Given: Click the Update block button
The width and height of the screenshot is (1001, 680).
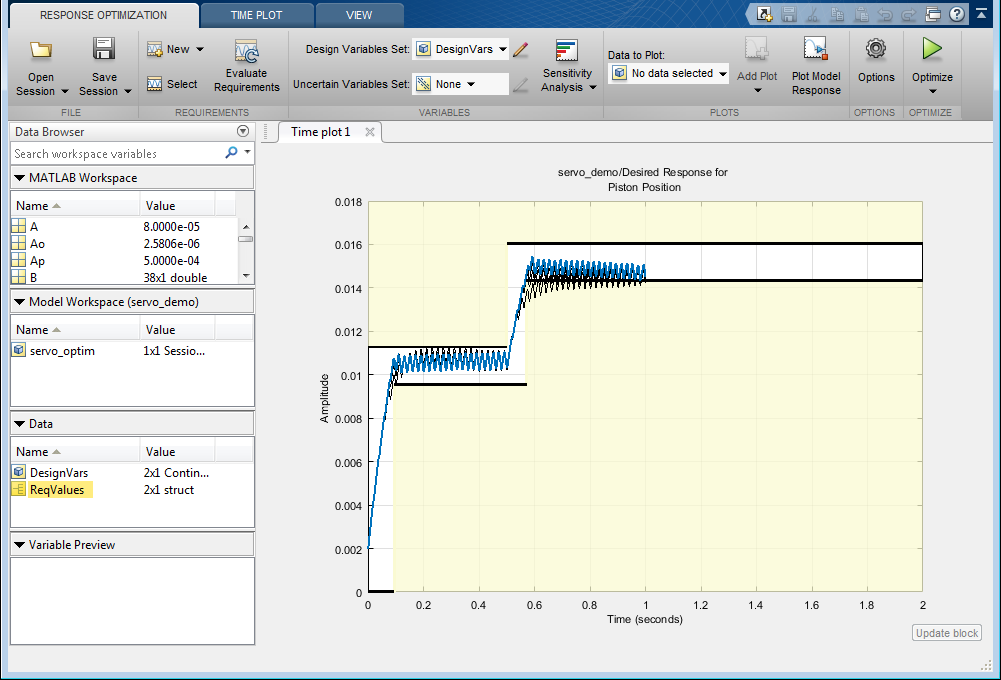Looking at the screenshot, I should pyautogui.click(x=947, y=633).
